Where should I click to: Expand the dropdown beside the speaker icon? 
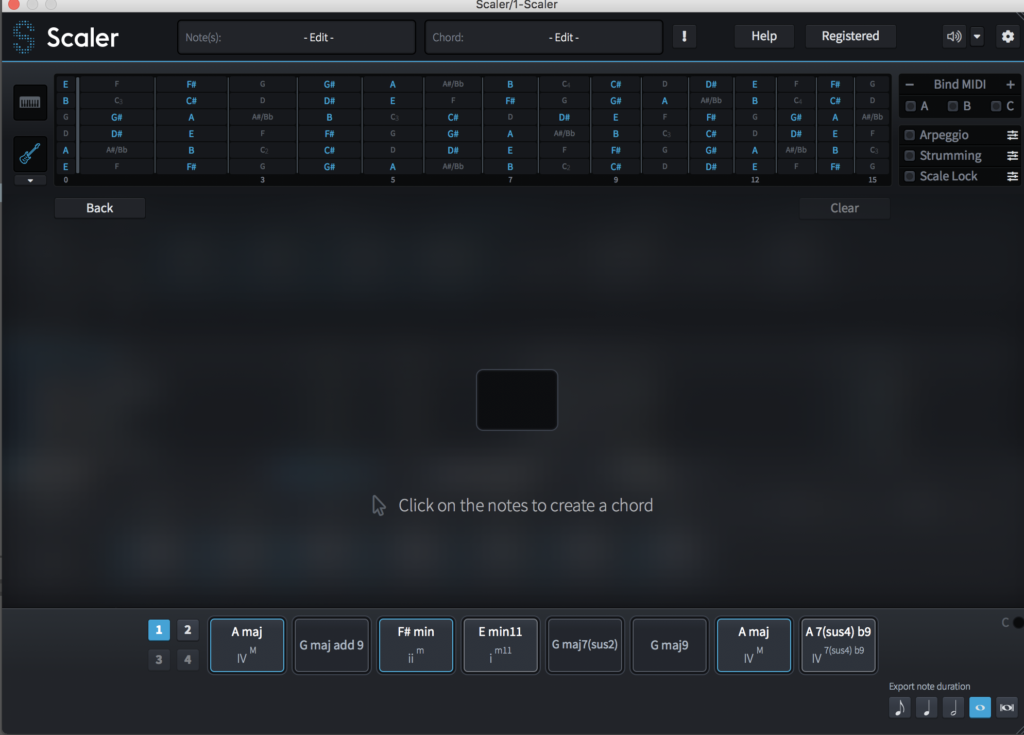click(977, 37)
